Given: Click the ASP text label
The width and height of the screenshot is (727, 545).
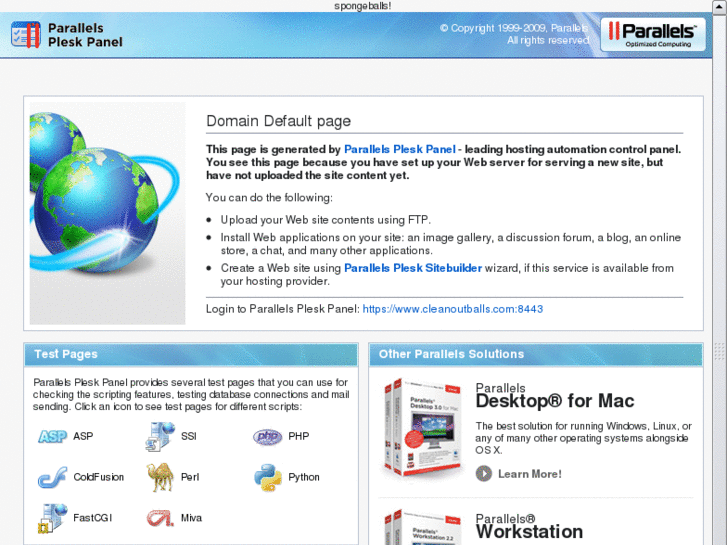Looking at the screenshot, I should [83, 436].
